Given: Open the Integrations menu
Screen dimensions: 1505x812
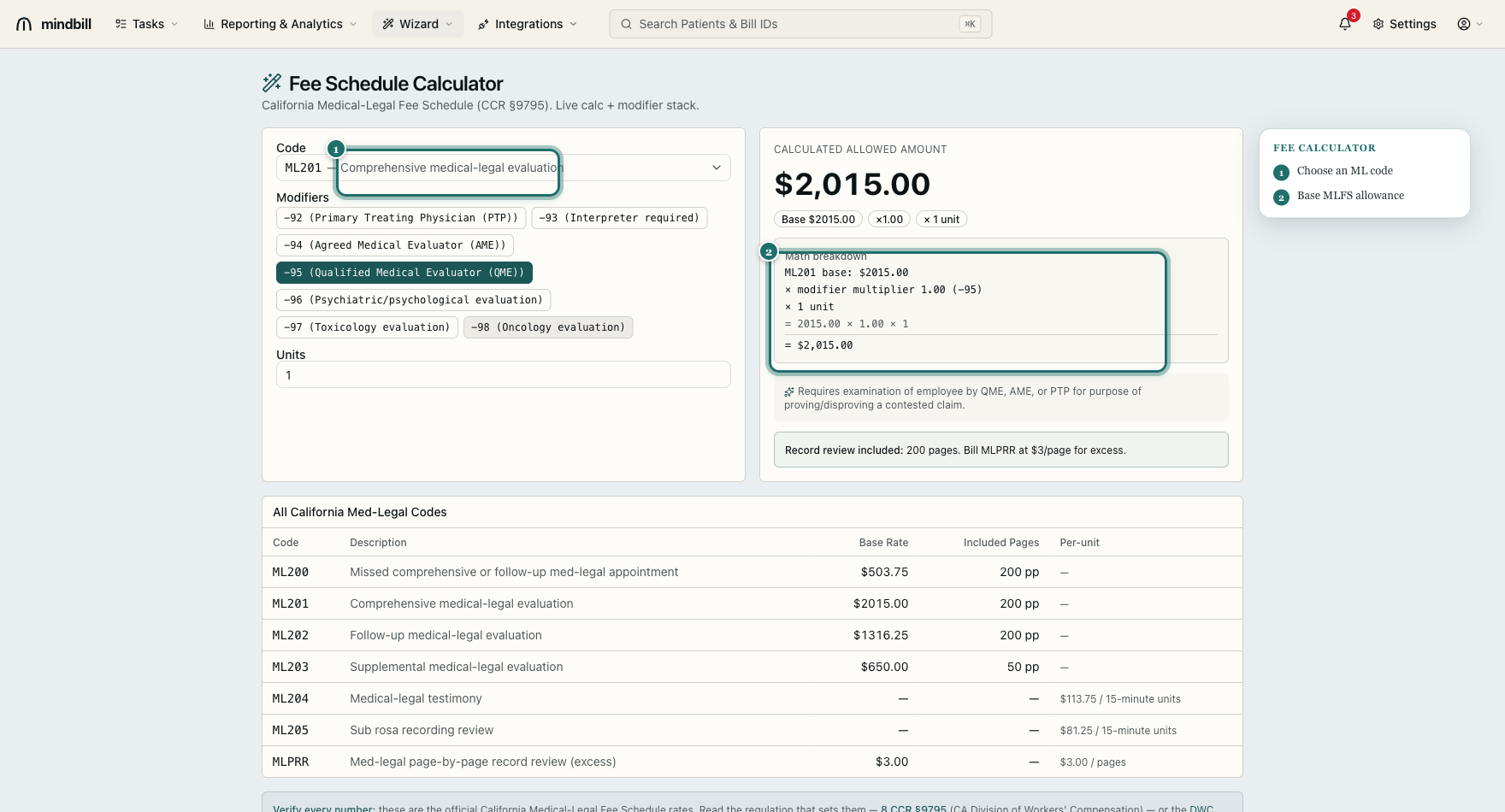Looking at the screenshot, I should pyautogui.click(x=528, y=24).
